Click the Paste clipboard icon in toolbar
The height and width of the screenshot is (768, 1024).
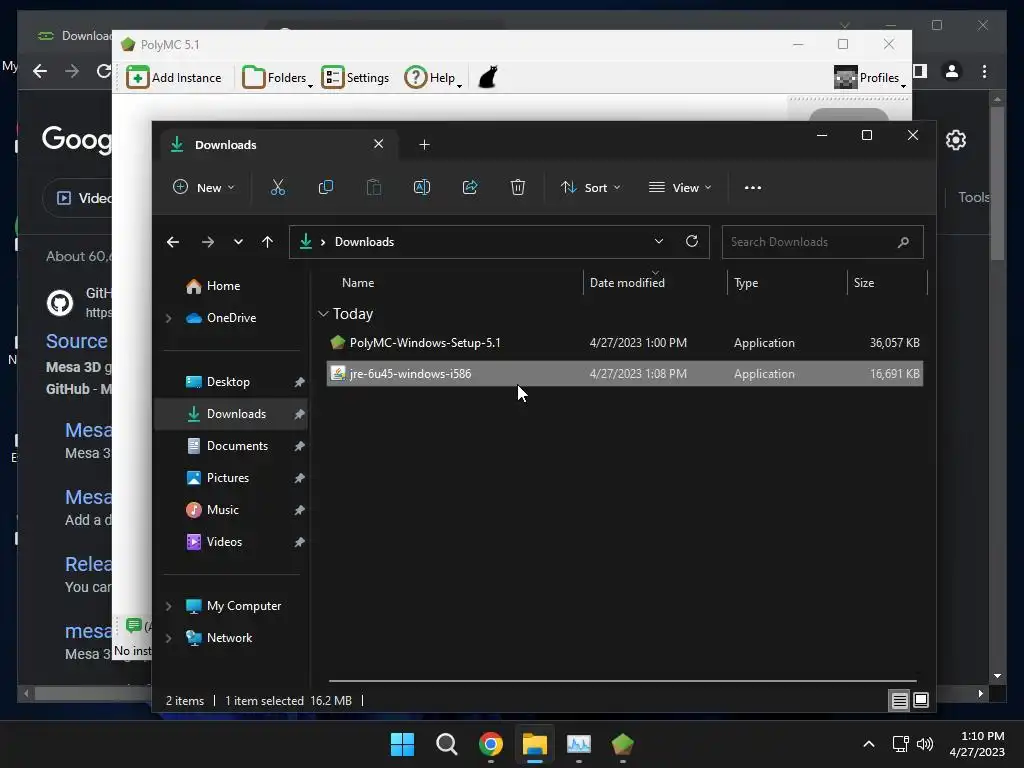pos(374,187)
